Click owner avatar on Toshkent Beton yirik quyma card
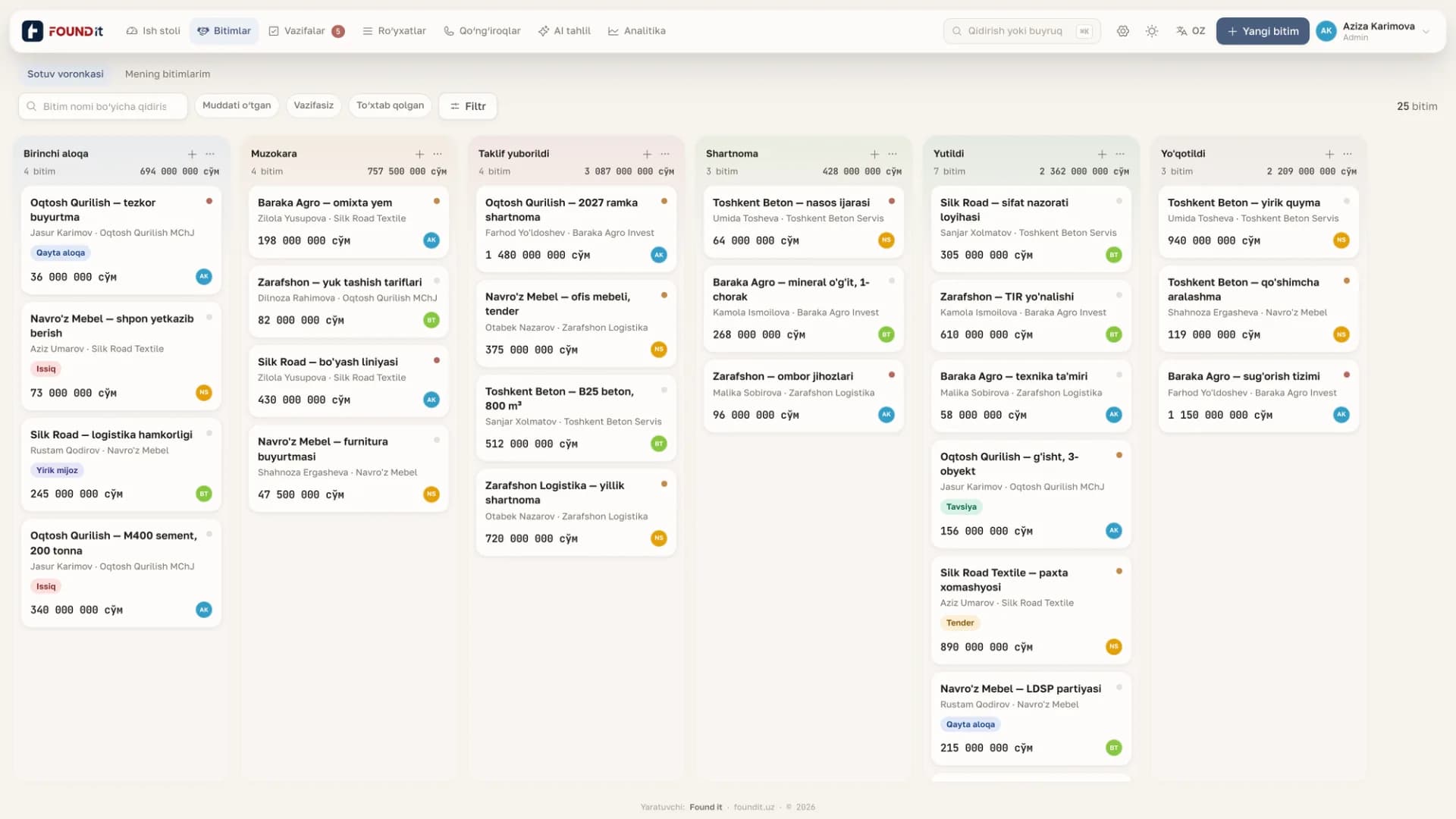This screenshot has height=819, width=1456. pyautogui.click(x=1341, y=240)
